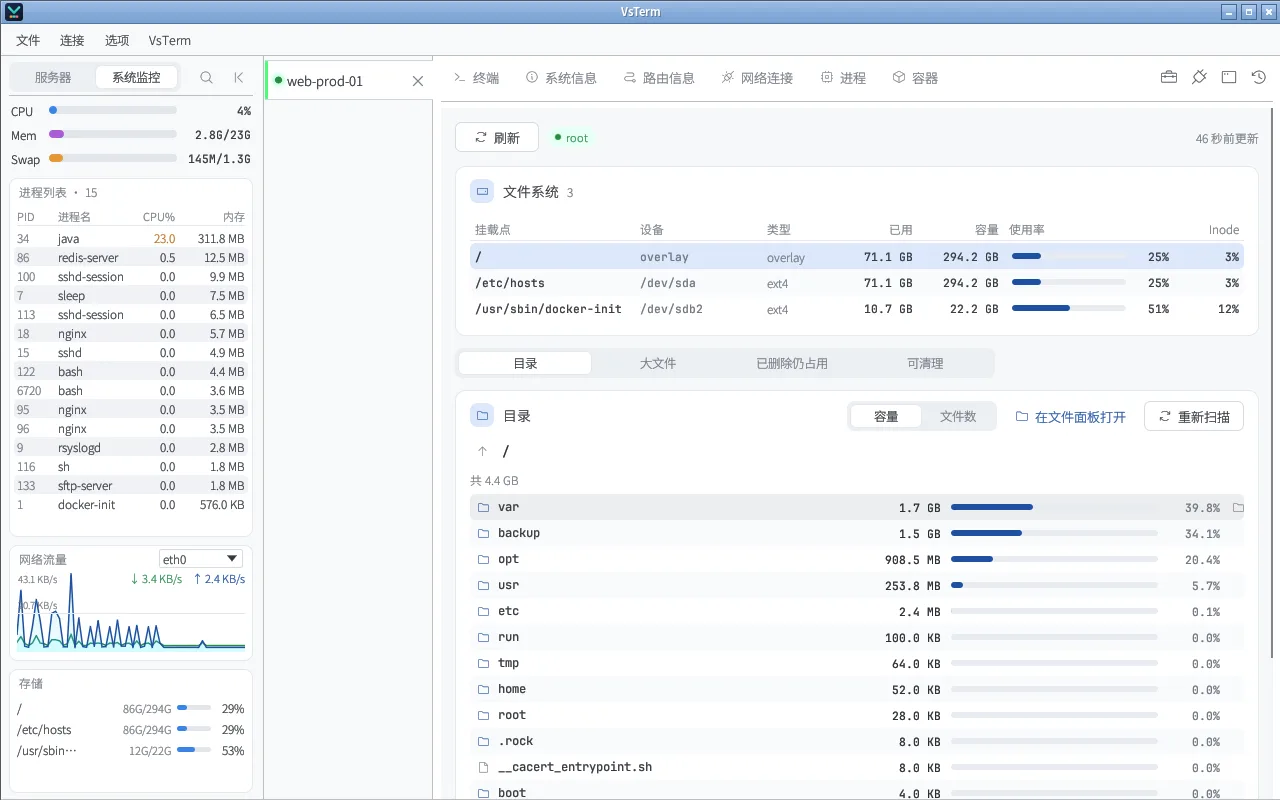The width and height of the screenshot is (1280, 800).
Task: Open the 选项 menu
Action: point(117,40)
